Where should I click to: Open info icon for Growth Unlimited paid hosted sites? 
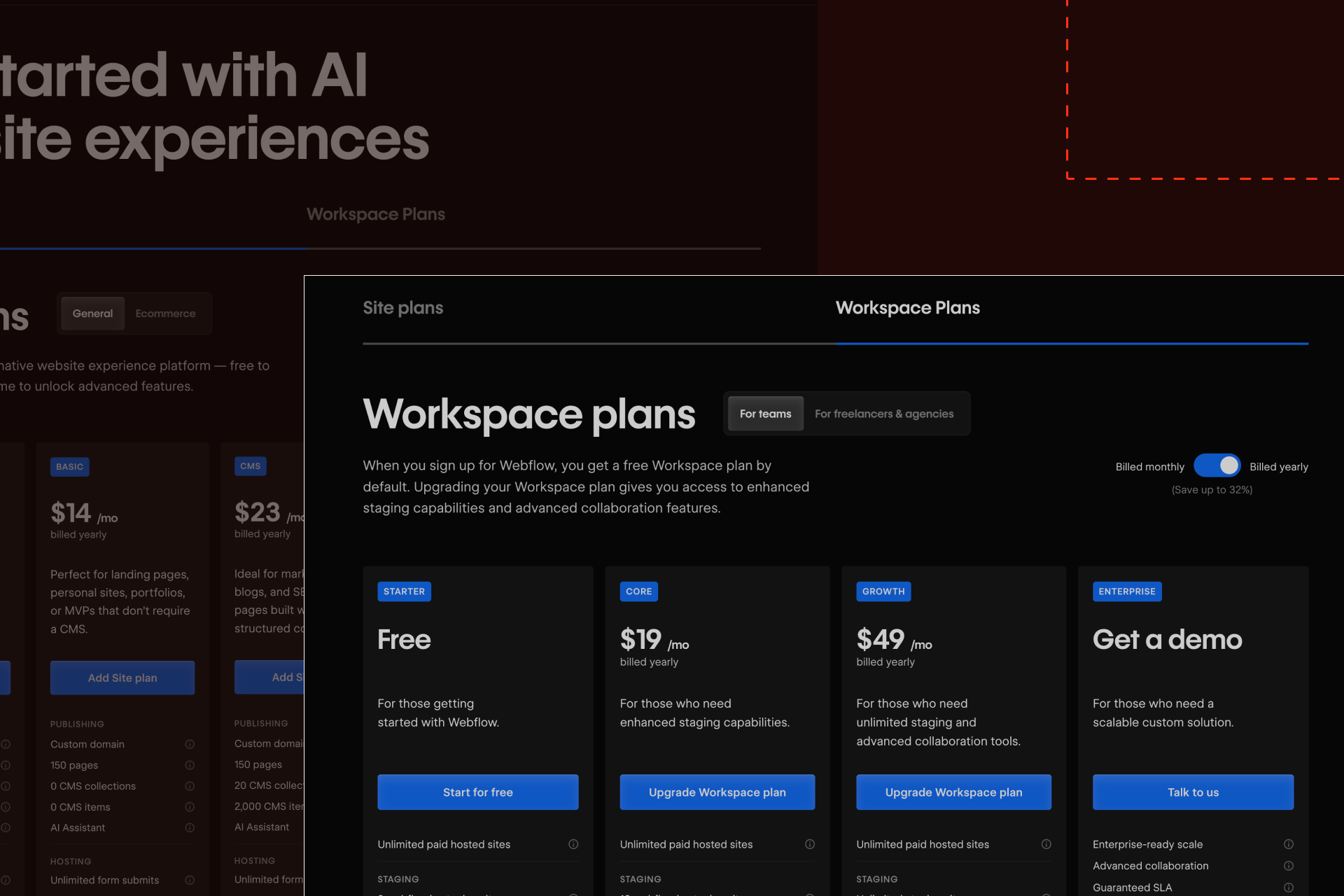(1046, 844)
